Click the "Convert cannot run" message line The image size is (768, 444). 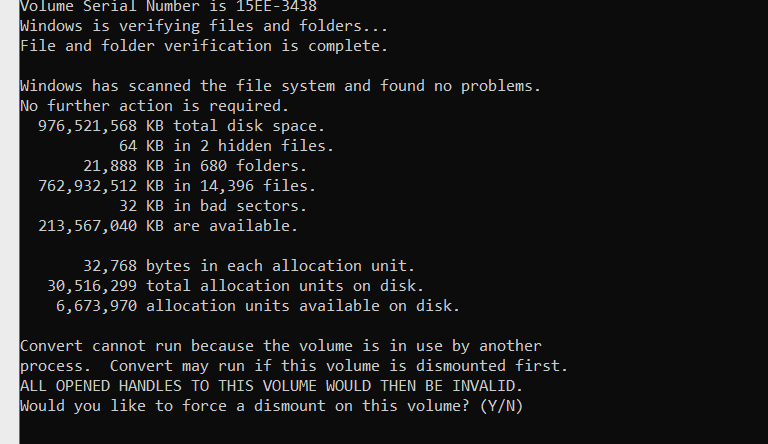click(280, 346)
